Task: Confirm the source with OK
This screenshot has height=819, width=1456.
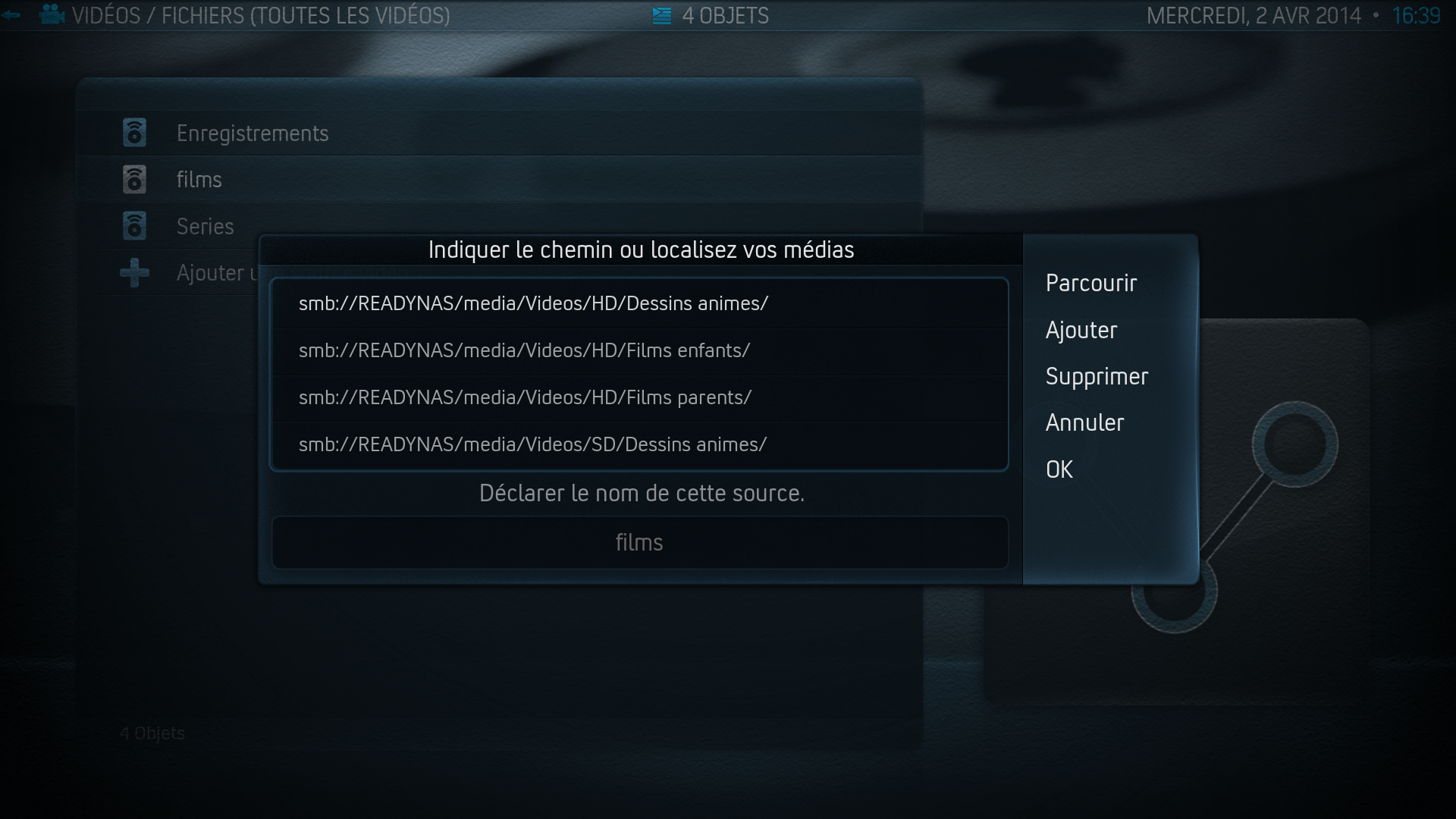Action: [x=1059, y=469]
